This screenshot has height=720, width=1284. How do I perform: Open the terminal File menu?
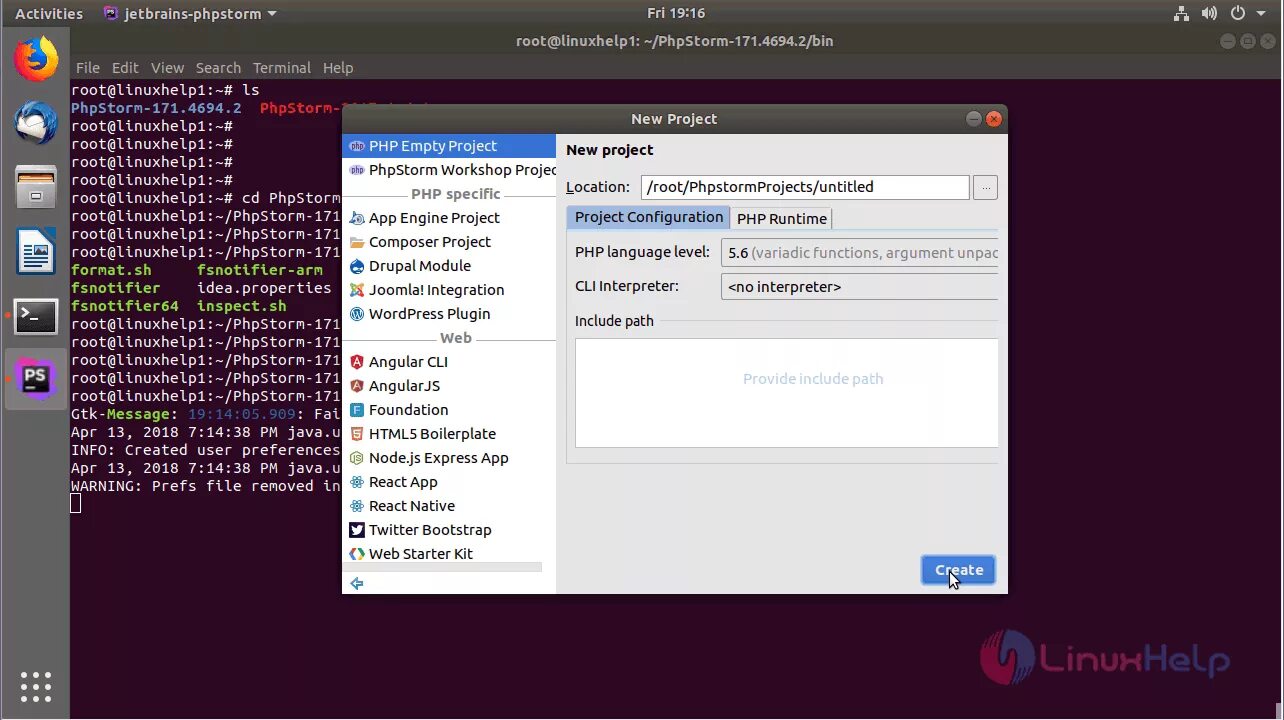[x=88, y=68]
